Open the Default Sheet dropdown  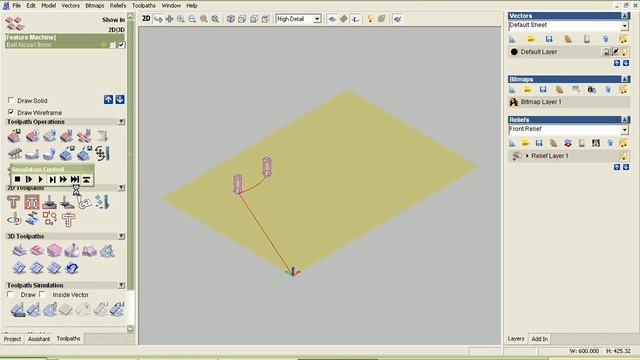[624, 26]
